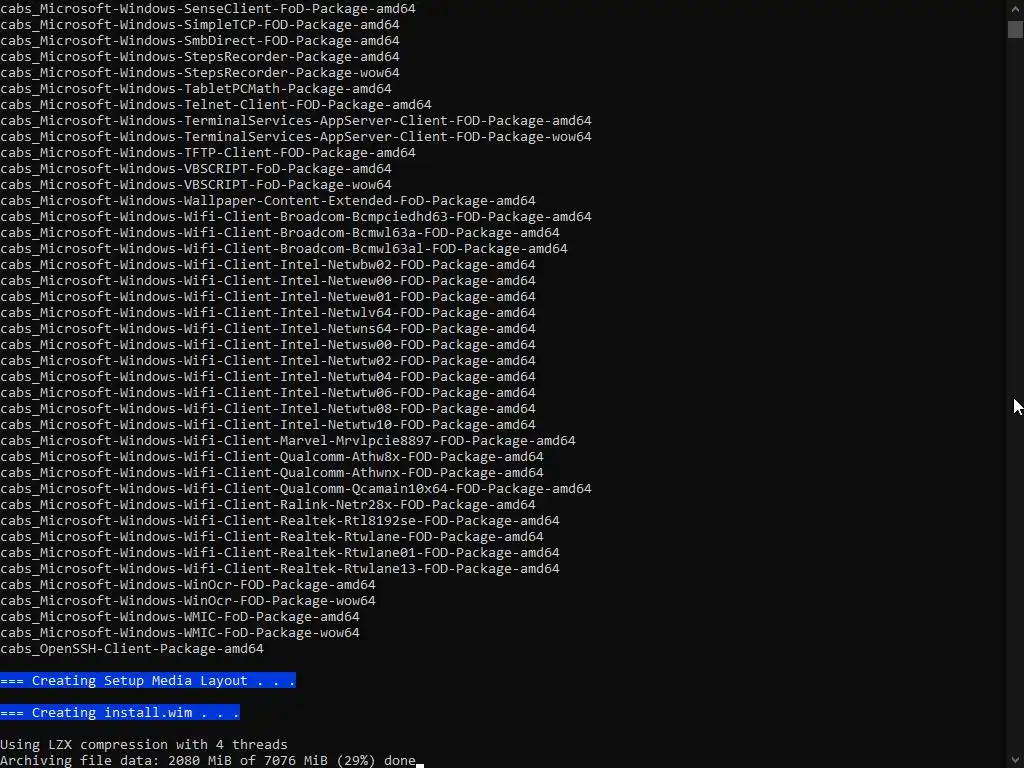Screen dimensions: 1024x768
Task: Click the Broadcom-Bcmwl63a-FOD package line
Action: (280, 232)
